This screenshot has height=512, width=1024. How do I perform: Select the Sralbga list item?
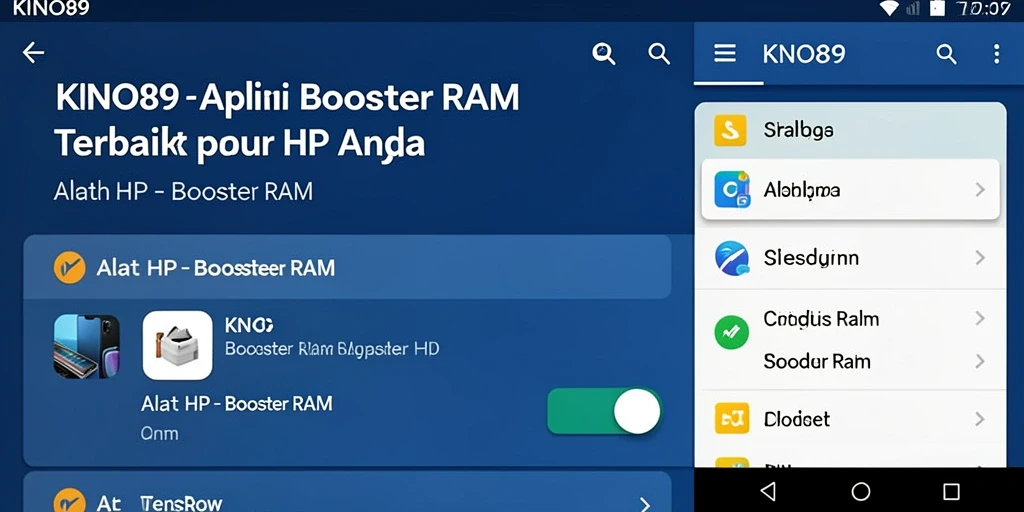[850, 130]
